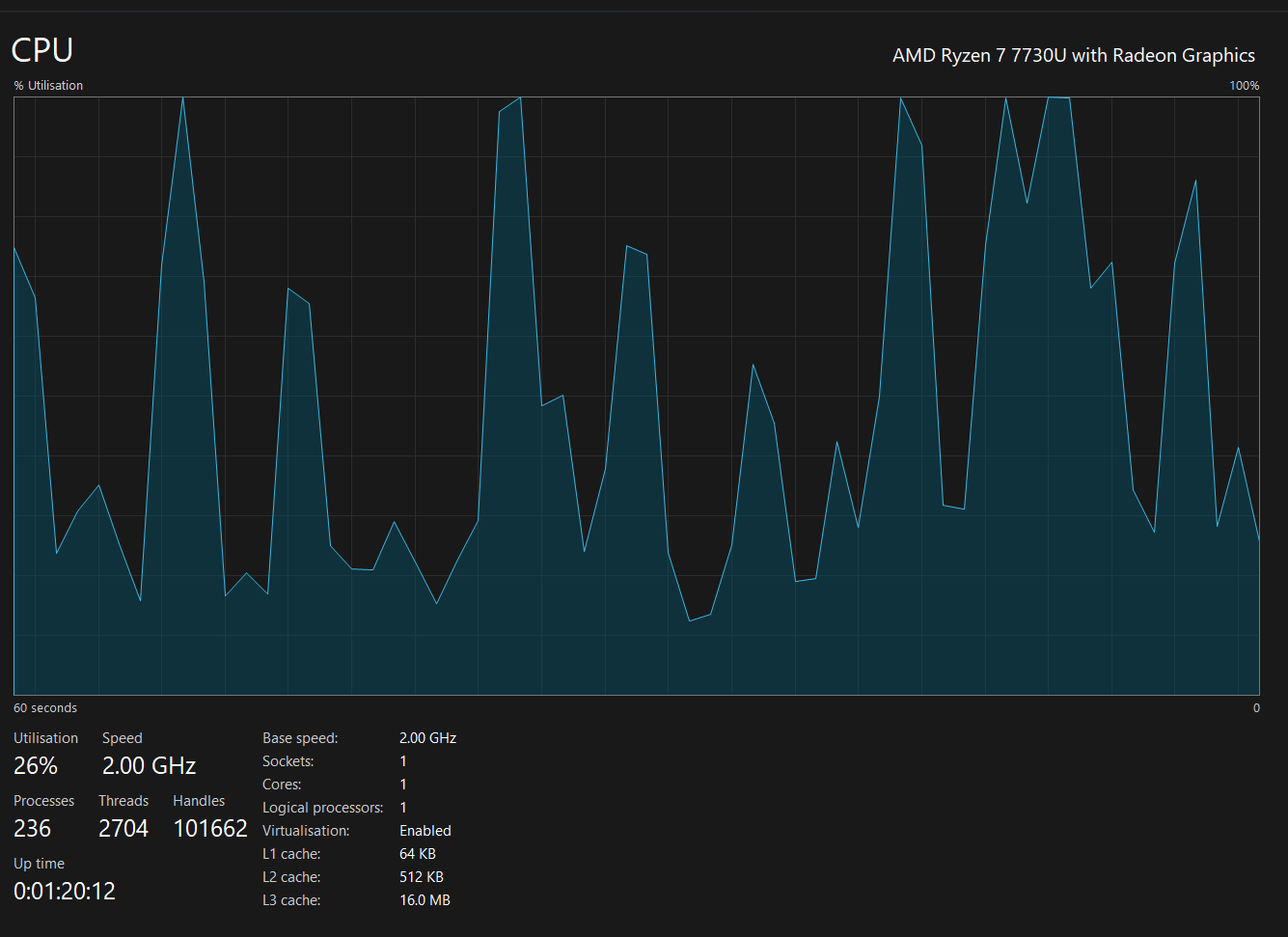Click the Enabled virtualisation value
1288x937 pixels.
pyautogui.click(x=425, y=830)
